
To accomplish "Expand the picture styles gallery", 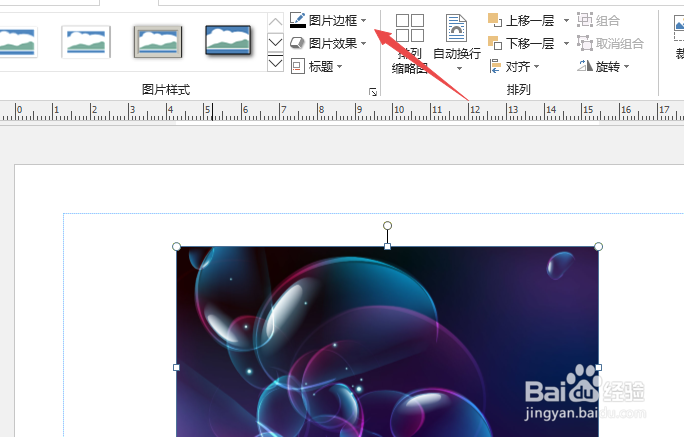I will tap(275, 63).
